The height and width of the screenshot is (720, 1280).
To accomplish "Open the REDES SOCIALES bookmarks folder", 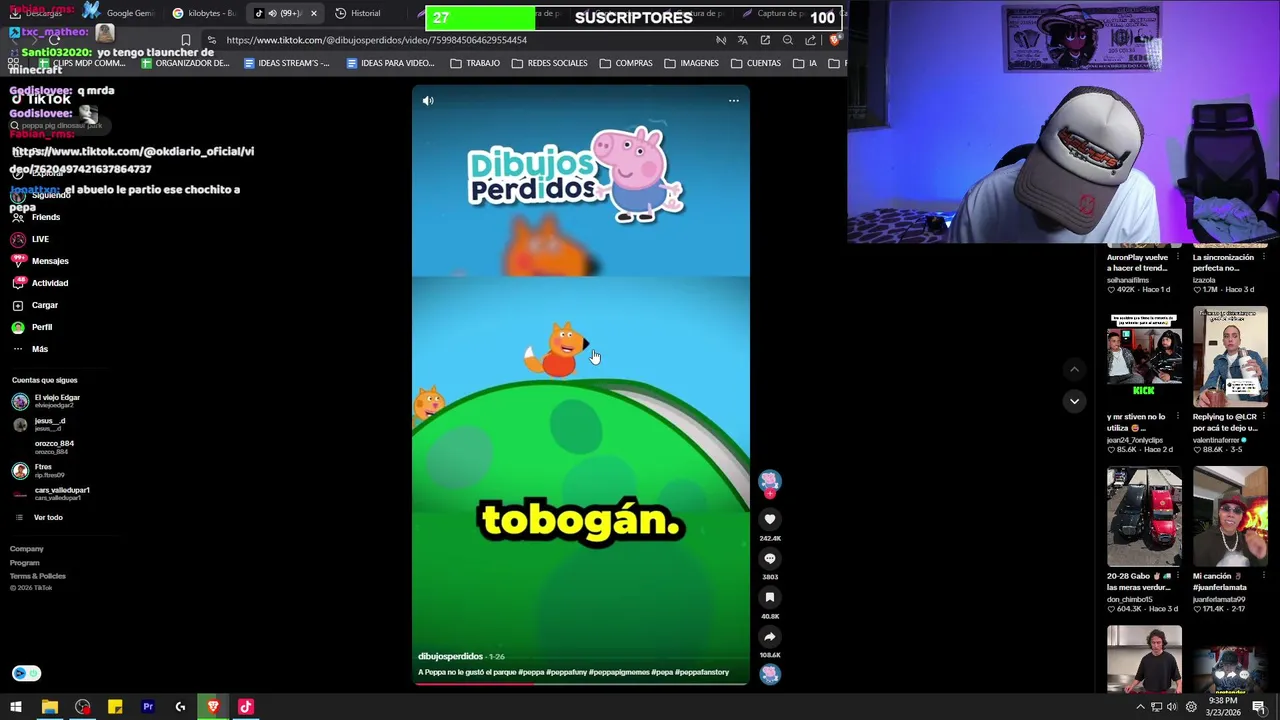I will click(x=549, y=63).
